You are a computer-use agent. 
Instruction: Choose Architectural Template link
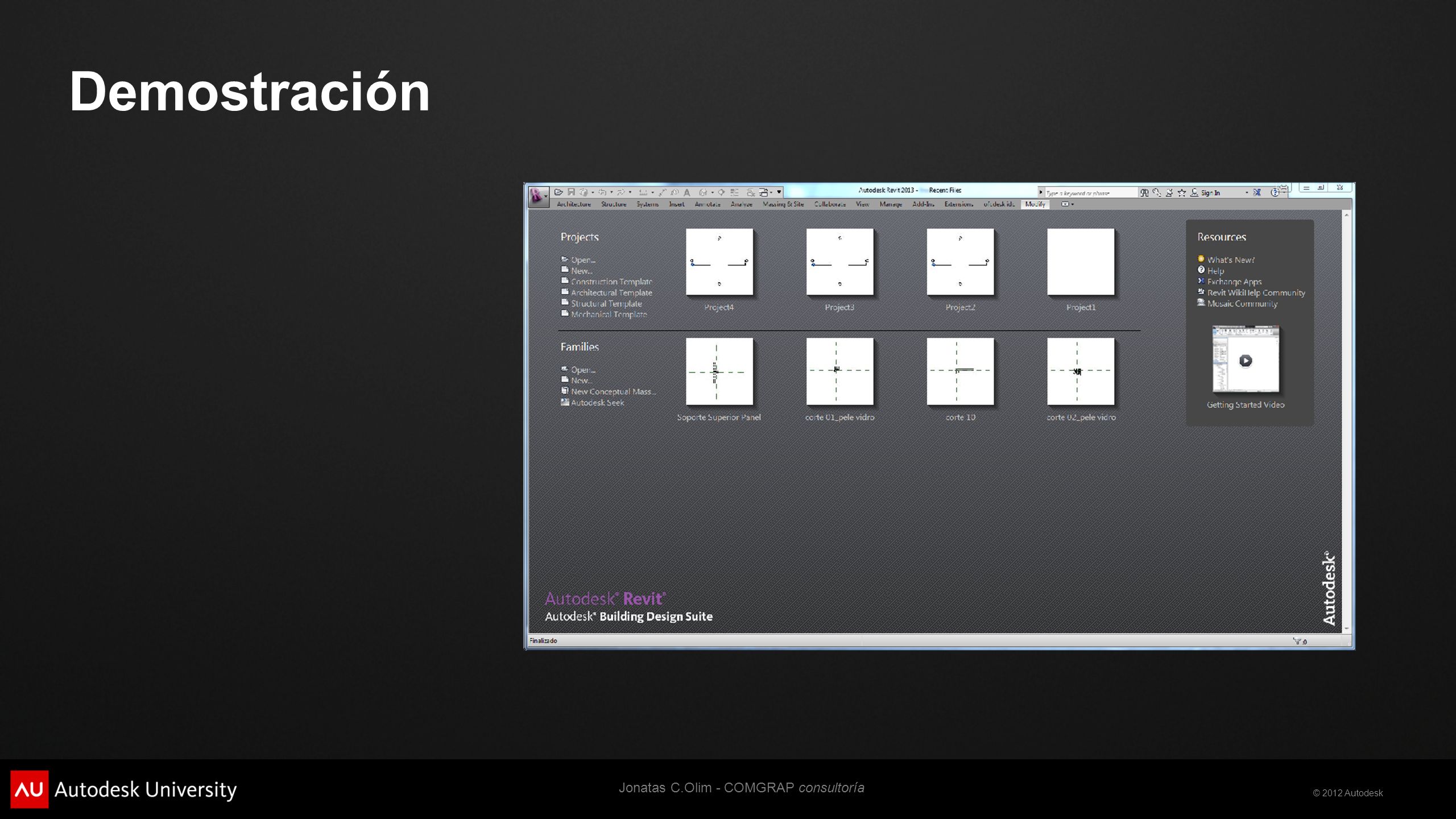click(611, 292)
